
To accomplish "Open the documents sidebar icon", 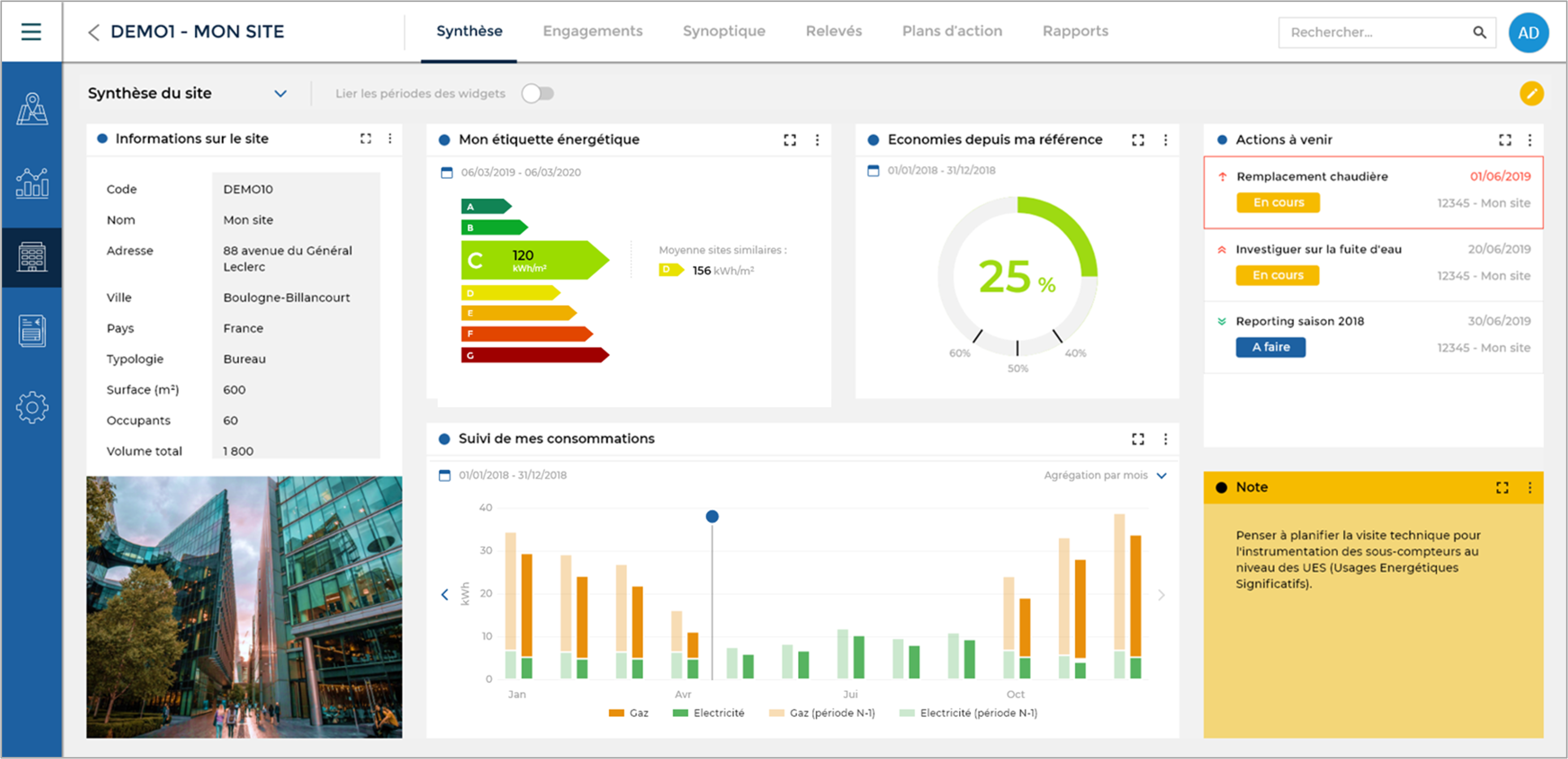I will (32, 332).
